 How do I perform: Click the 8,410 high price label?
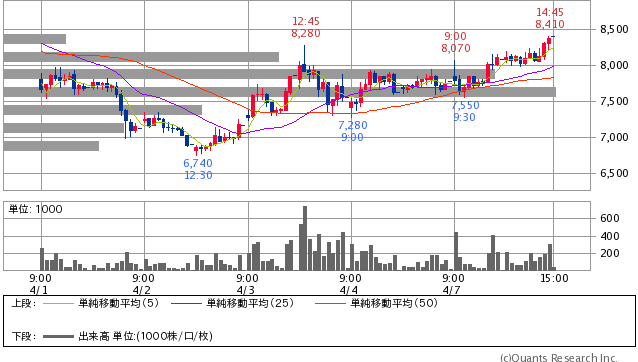[550, 24]
